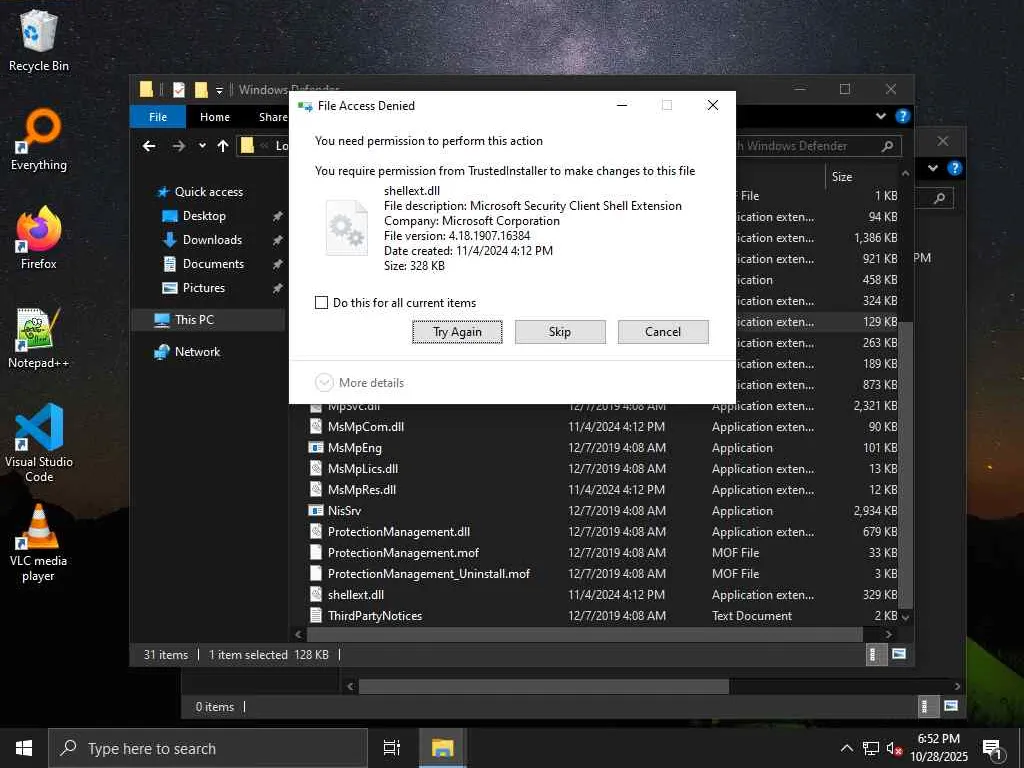Open Documents in Quick access

tap(213, 264)
